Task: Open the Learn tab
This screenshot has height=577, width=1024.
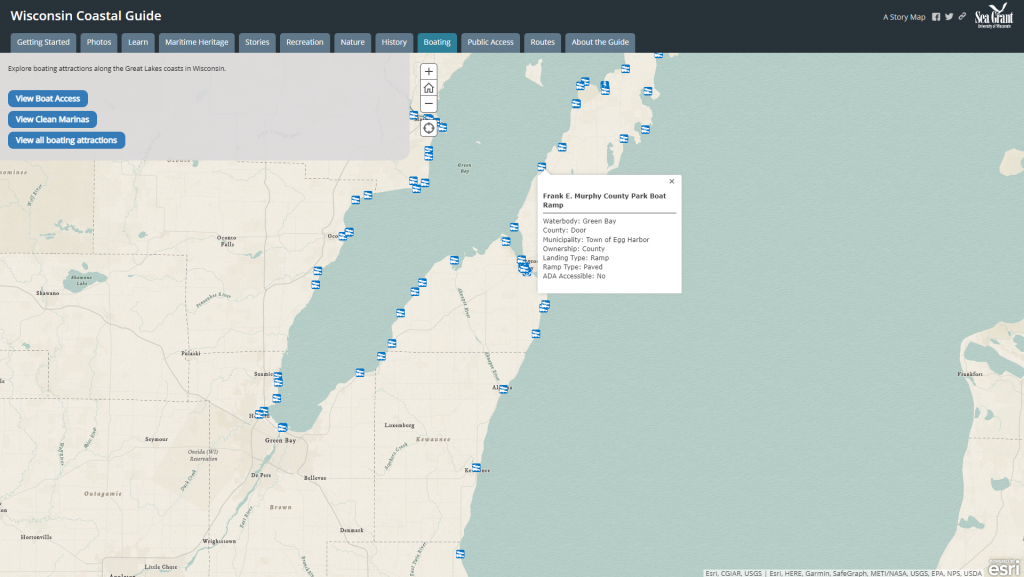Action: tap(138, 42)
